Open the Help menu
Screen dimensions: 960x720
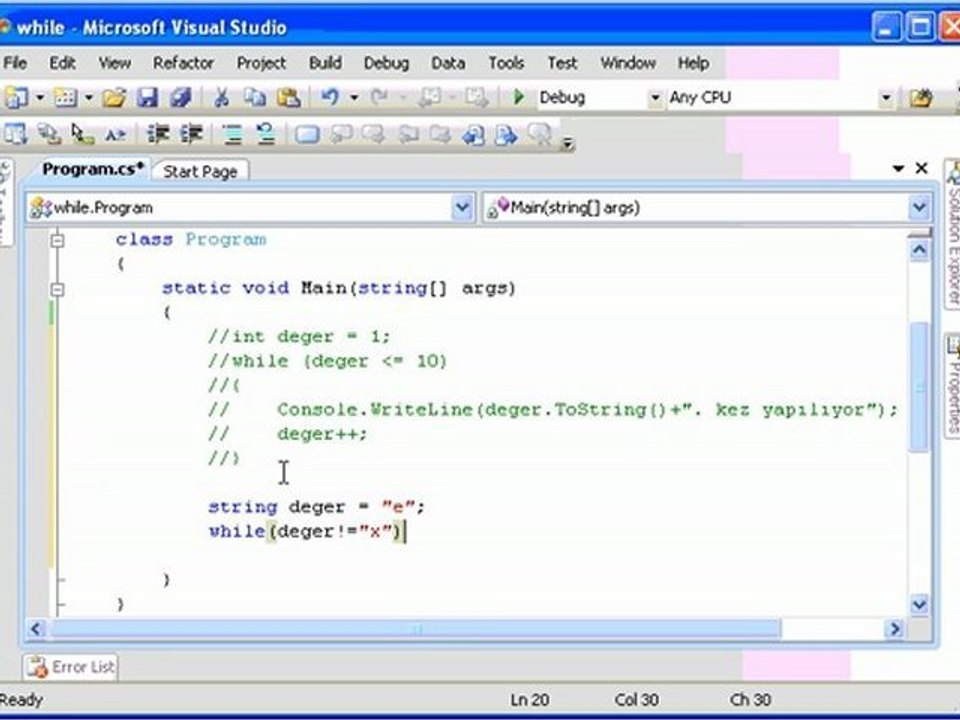click(693, 63)
